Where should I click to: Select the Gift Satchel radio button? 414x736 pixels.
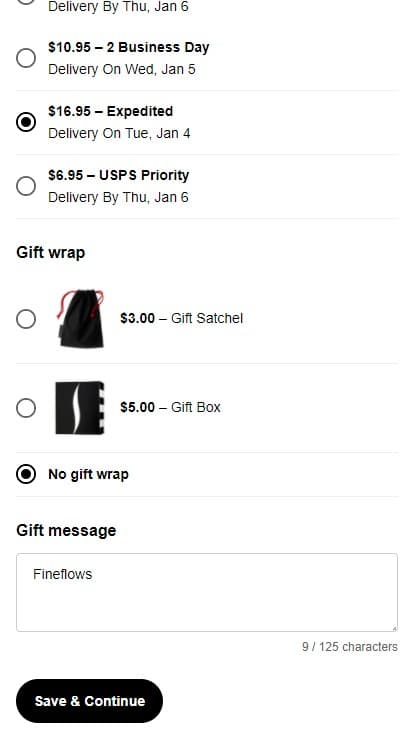click(x=26, y=319)
